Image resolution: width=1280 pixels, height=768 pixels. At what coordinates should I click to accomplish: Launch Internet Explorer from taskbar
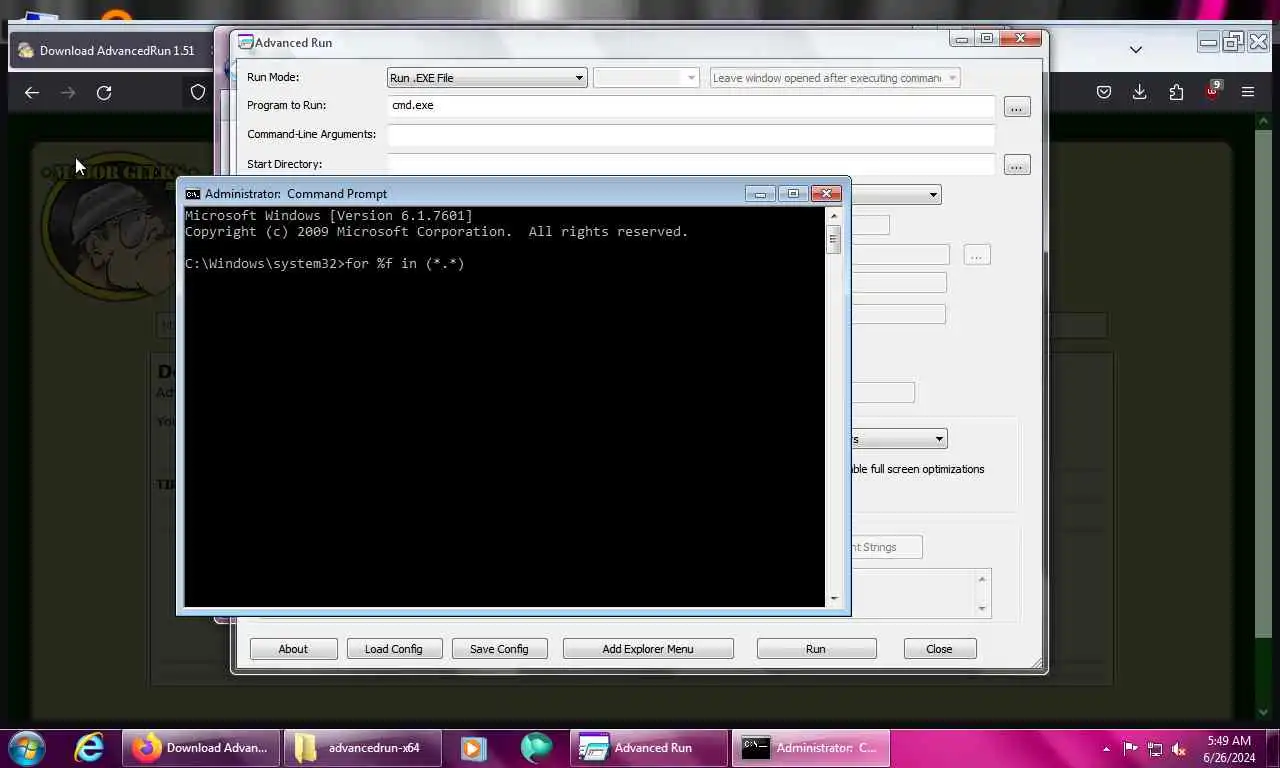point(89,748)
